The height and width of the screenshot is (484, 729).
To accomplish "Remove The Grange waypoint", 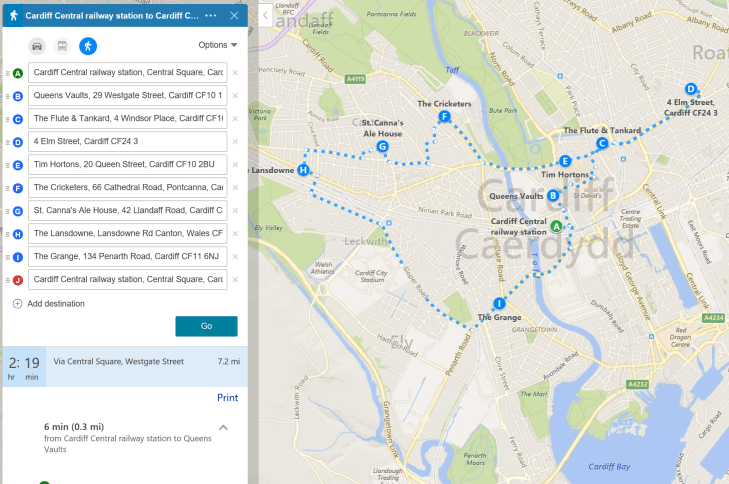I will pos(235,257).
